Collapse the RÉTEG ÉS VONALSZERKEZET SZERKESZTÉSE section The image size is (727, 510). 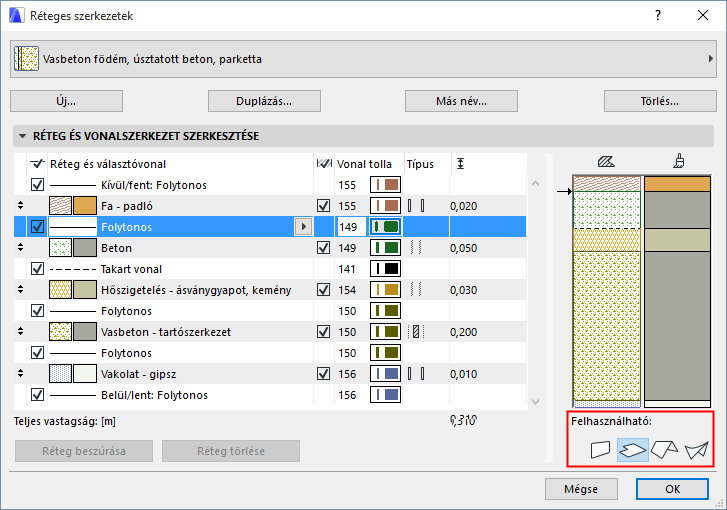pyautogui.click(x=22, y=136)
